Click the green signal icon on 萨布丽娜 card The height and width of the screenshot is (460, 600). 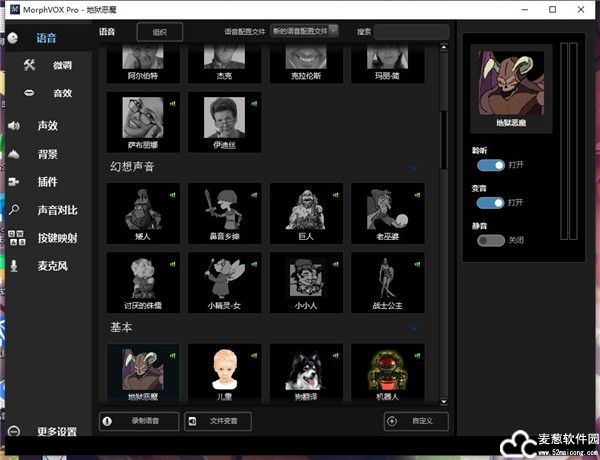coord(173,103)
